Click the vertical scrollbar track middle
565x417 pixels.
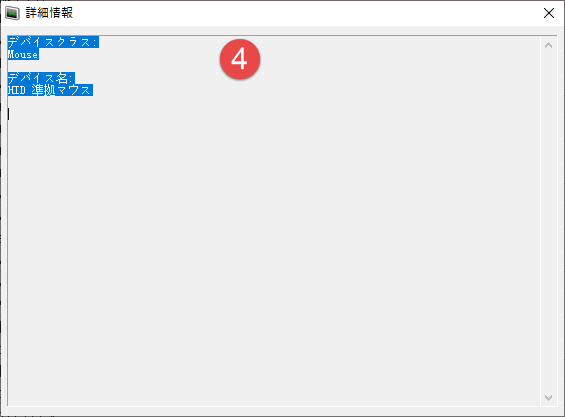coord(548,221)
